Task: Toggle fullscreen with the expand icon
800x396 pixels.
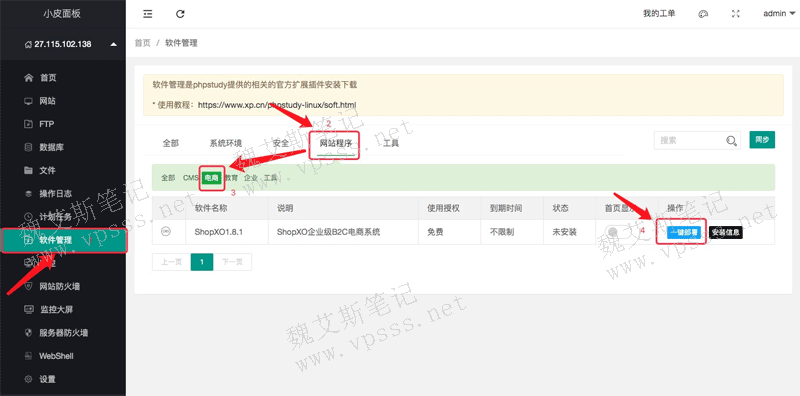Action: [x=735, y=14]
